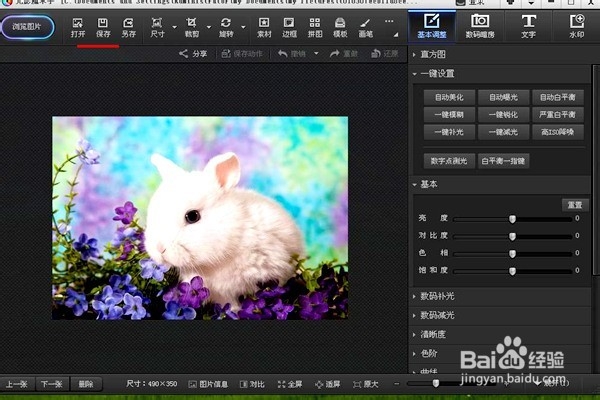Click the 保存动作 (save action) icon
The width and height of the screenshot is (600, 400).
[x=226, y=54]
